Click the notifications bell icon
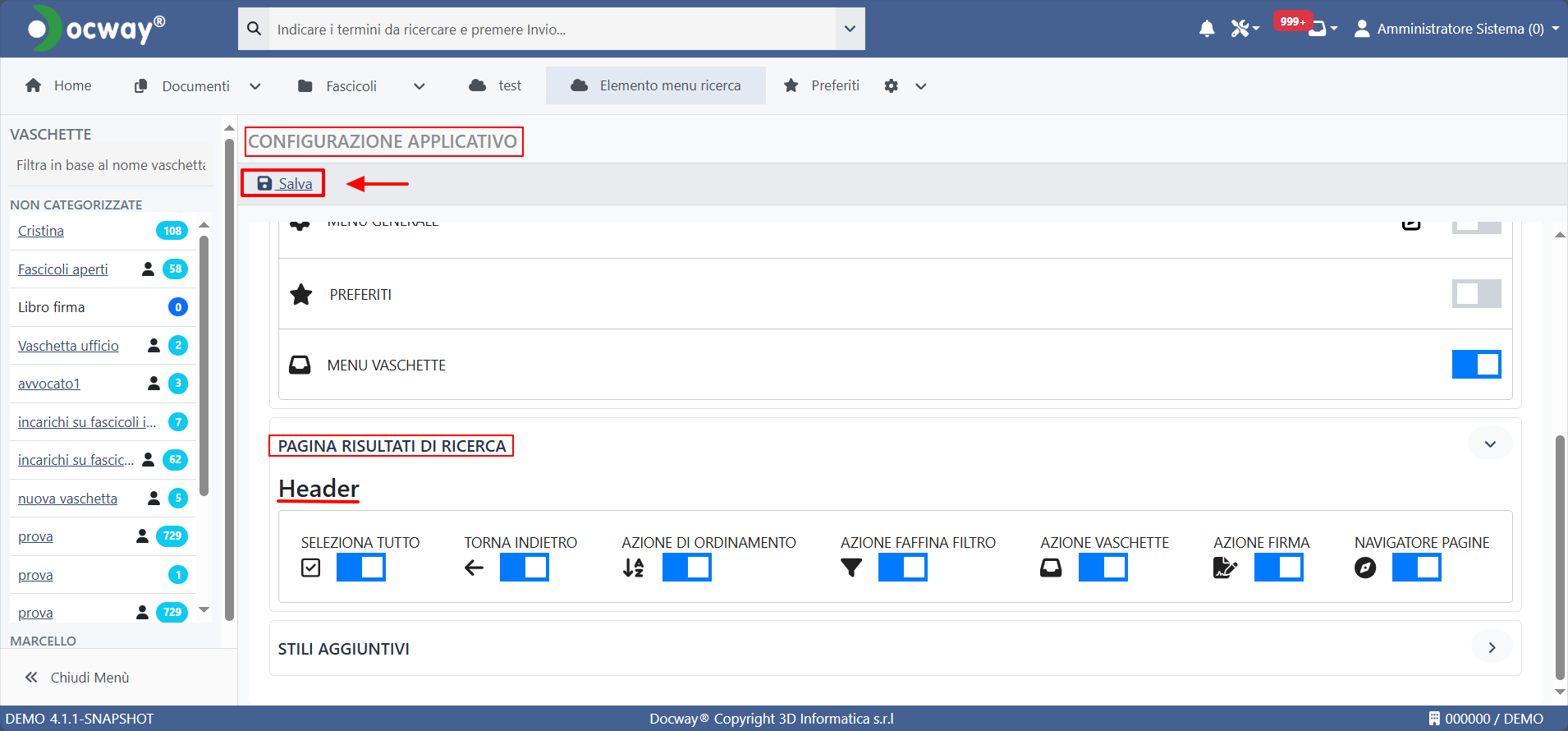The image size is (1568, 731). point(1206,30)
